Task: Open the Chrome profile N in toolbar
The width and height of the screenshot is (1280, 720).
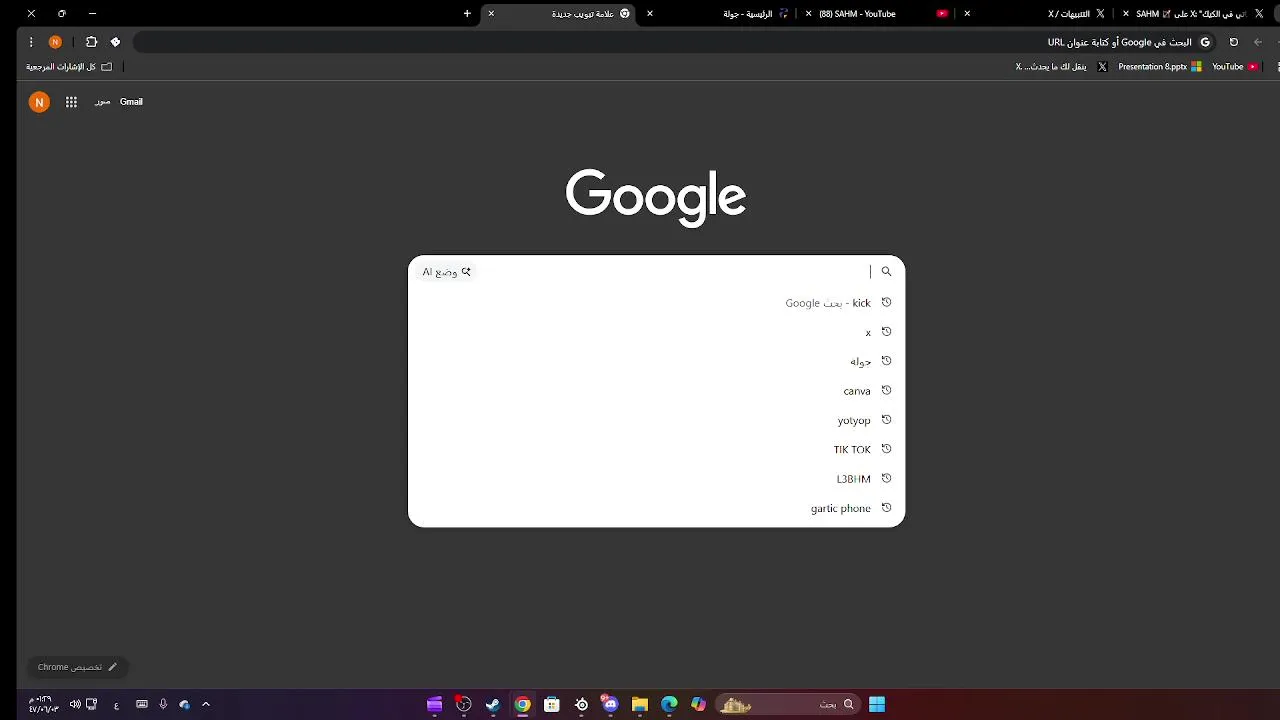Action: pyautogui.click(x=55, y=42)
